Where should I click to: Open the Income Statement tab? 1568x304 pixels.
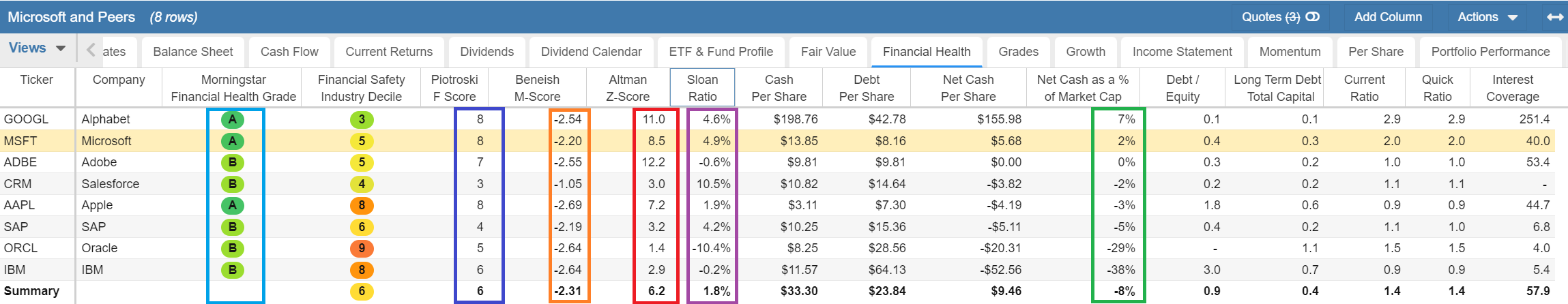coord(1182,52)
